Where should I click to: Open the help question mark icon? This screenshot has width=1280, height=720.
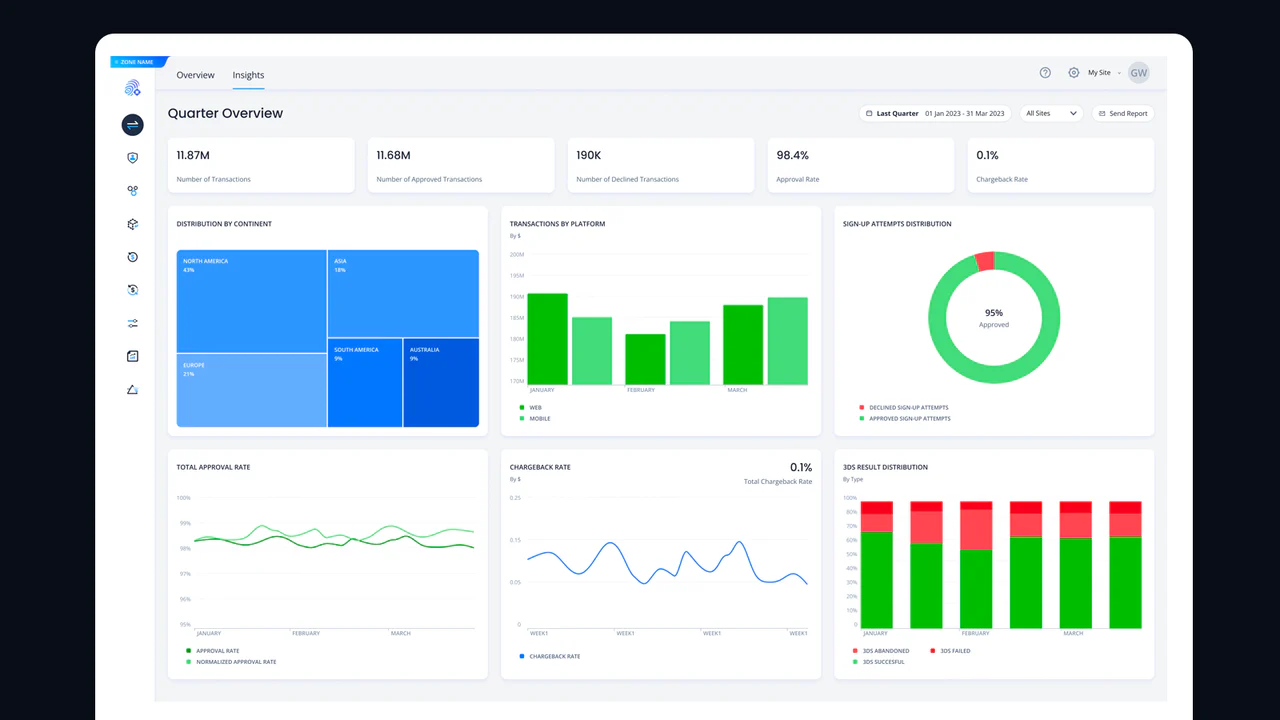tap(1045, 73)
